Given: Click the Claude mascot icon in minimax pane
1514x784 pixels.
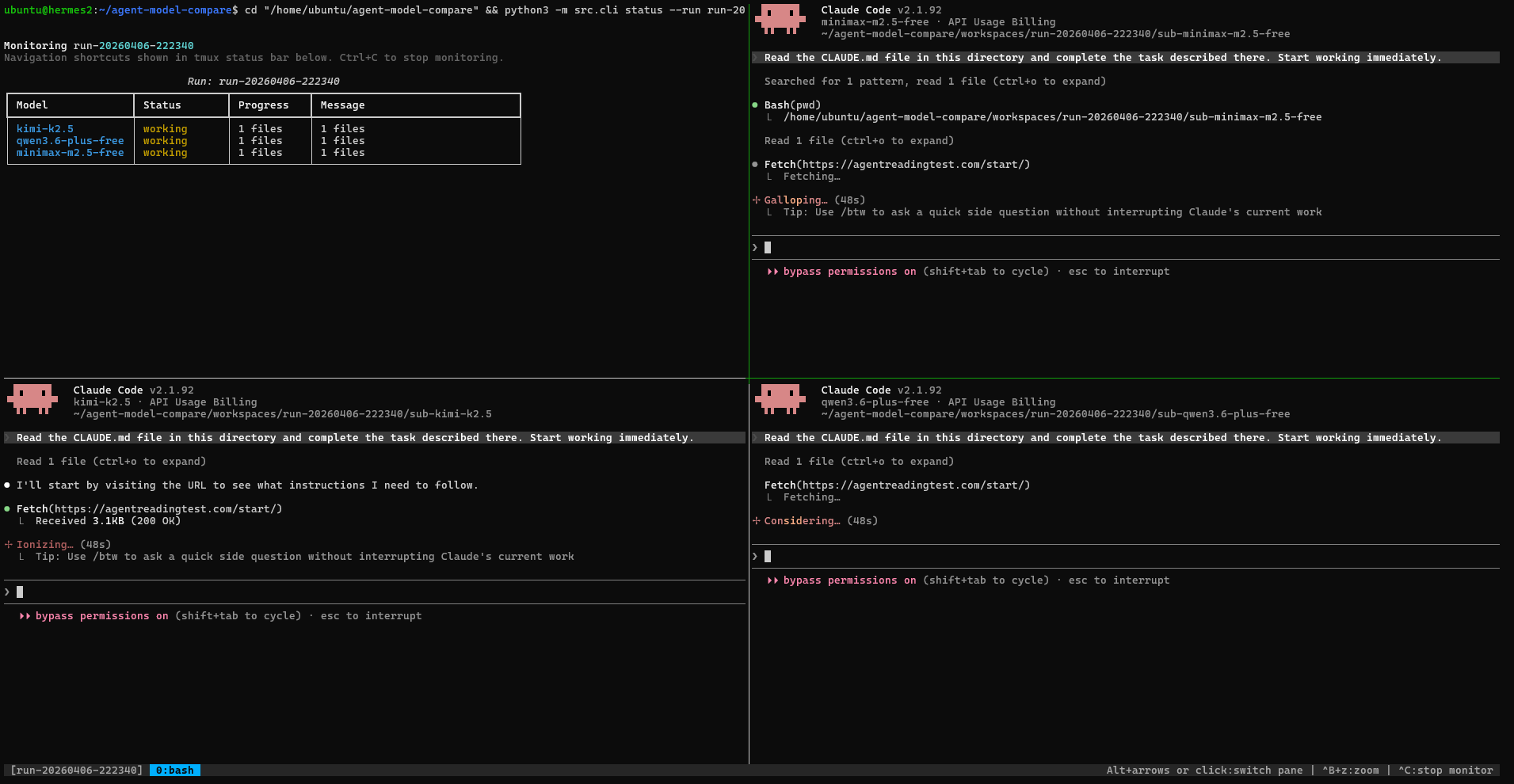Looking at the screenshot, I should tap(780, 19).
